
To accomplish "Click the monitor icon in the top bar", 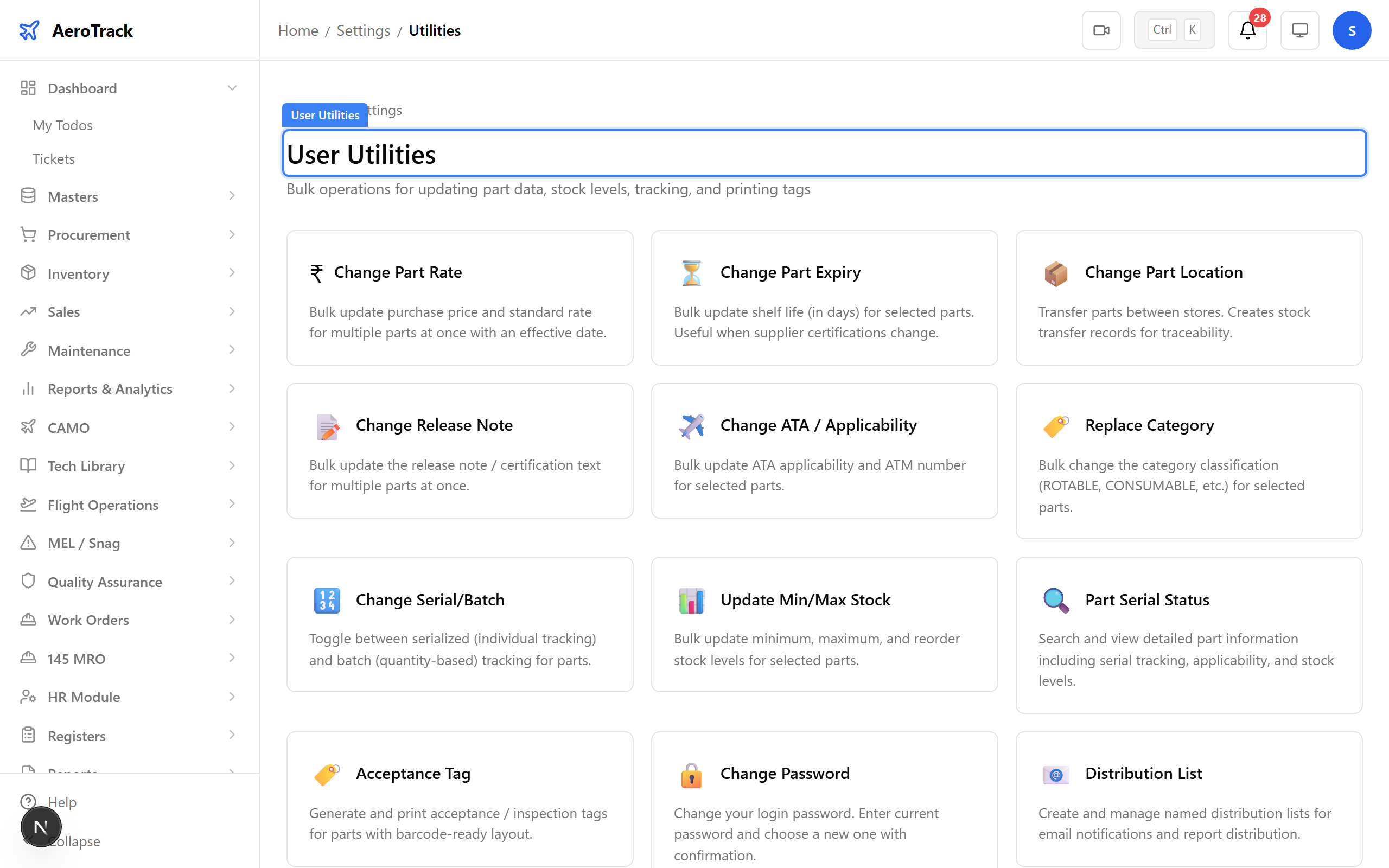I will point(1299,30).
